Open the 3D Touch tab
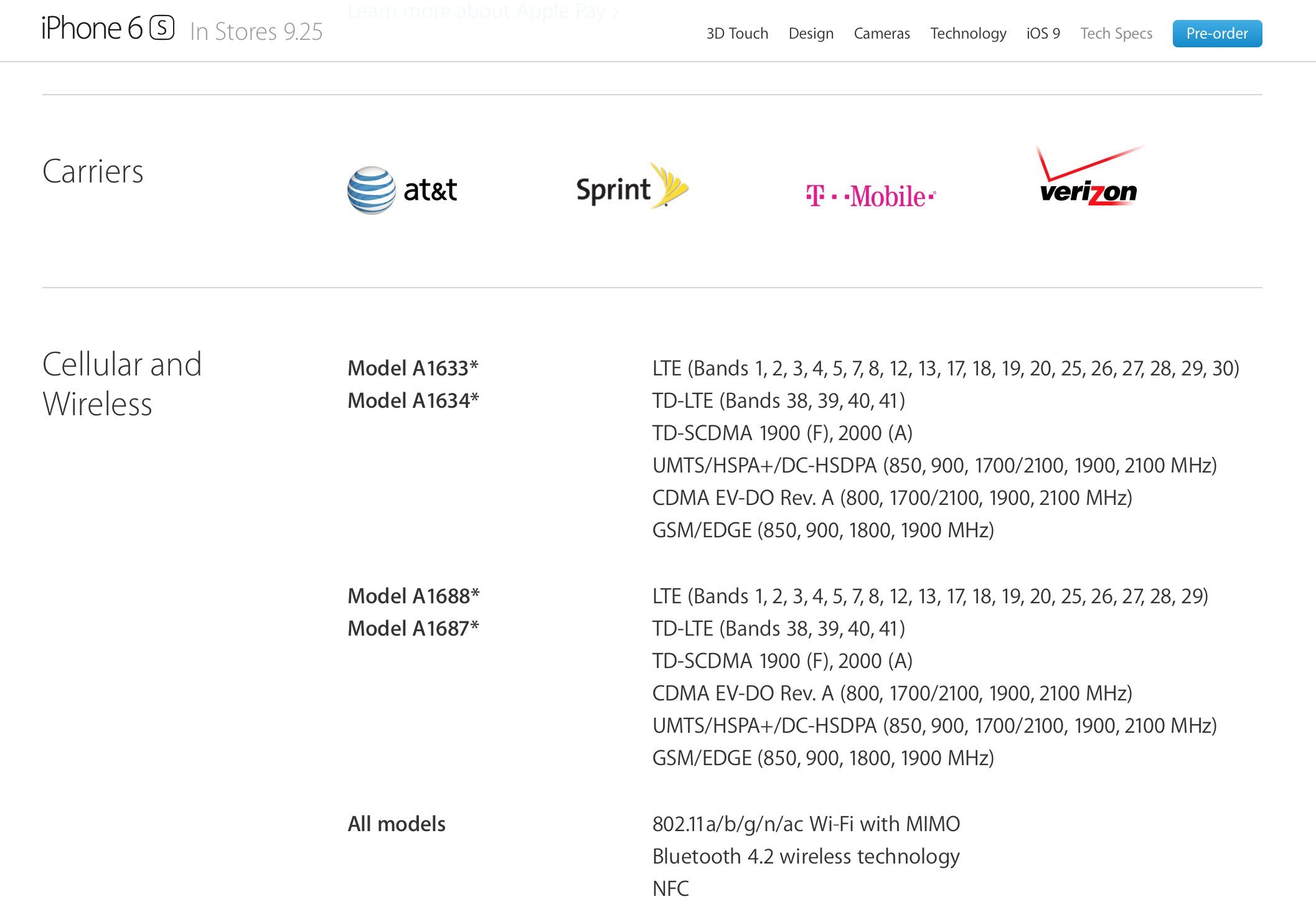This screenshot has width=1316, height=899. [x=737, y=34]
